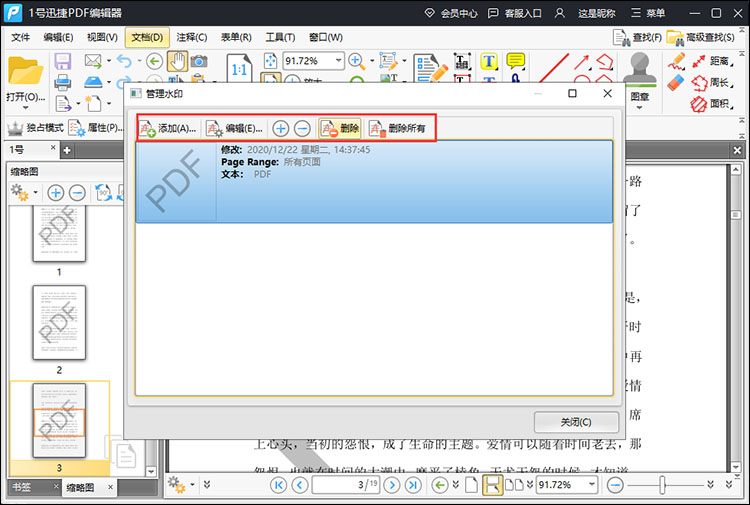This screenshot has height=505, width=750.
Task: Click the camera snapshot tool icon
Action: coord(199,61)
